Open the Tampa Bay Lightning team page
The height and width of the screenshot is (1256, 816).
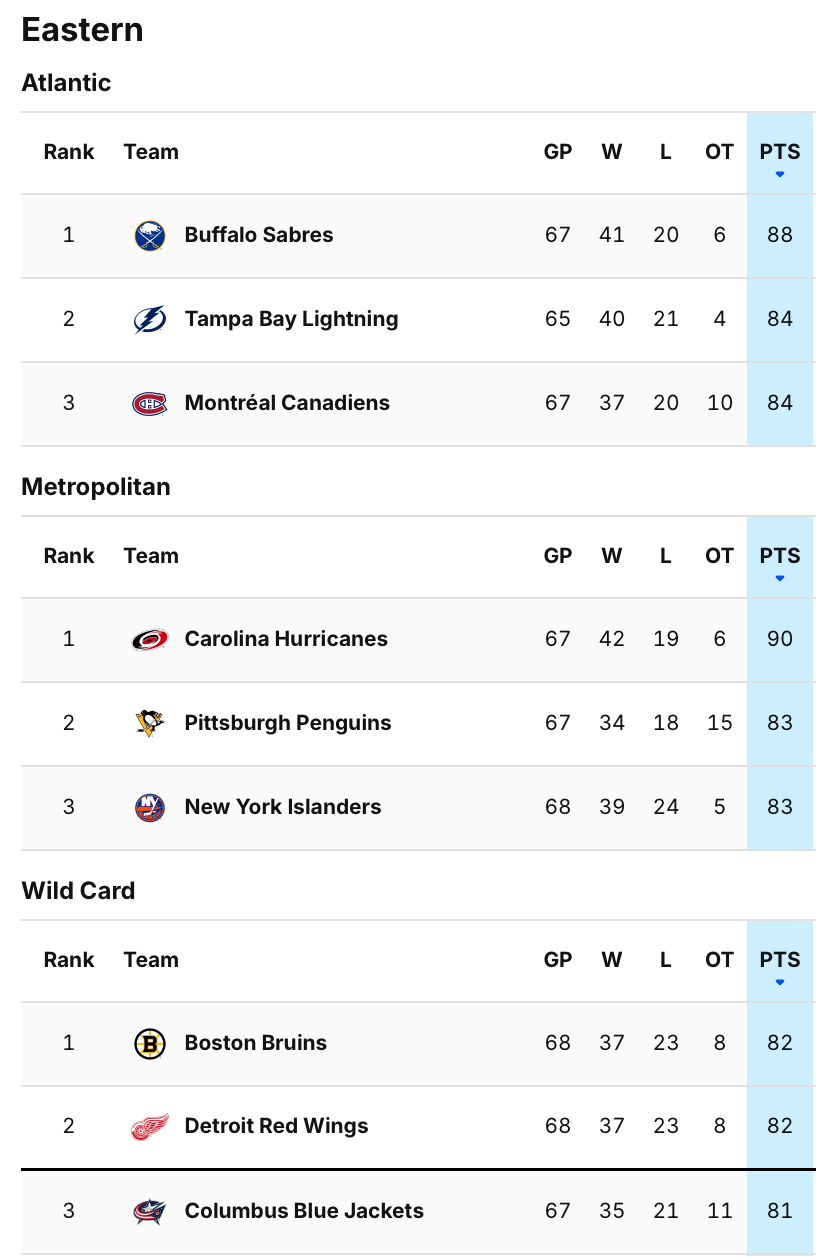(x=291, y=319)
